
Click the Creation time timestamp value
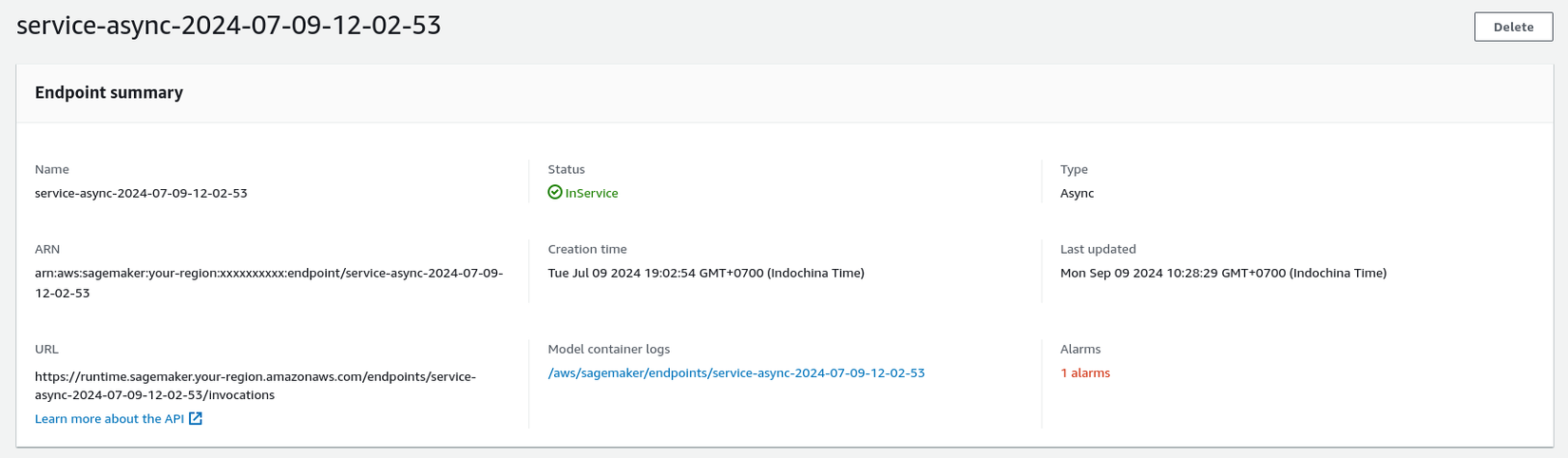tap(705, 274)
